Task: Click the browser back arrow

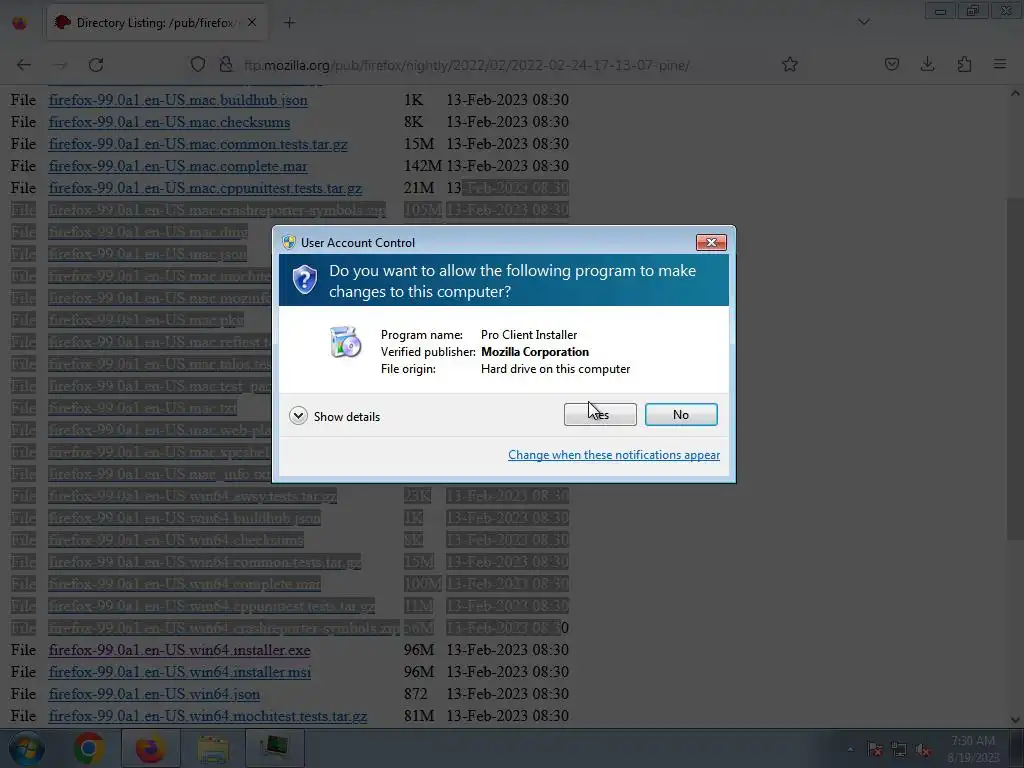Action: pos(24,65)
